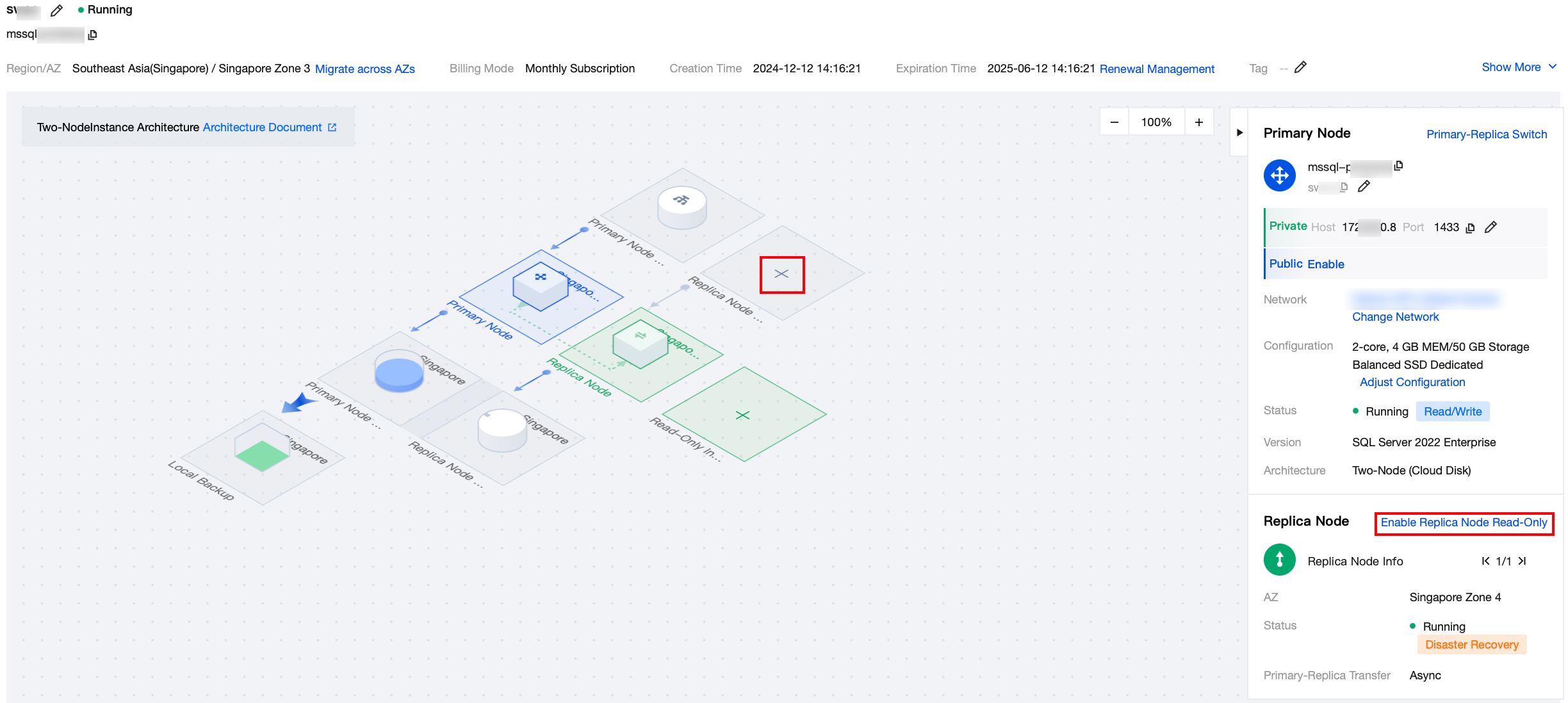Copy the private host and port
The height and width of the screenshot is (703, 1568).
pyautogui.click(x=1471, y=228)
